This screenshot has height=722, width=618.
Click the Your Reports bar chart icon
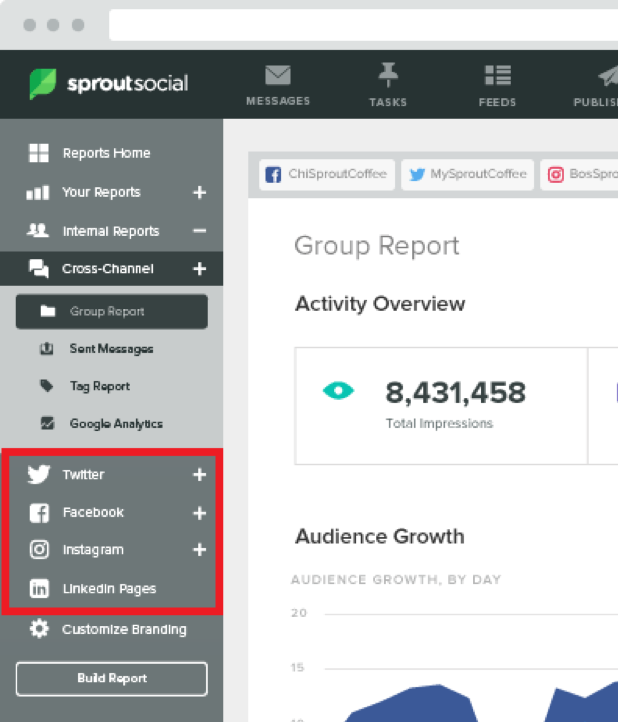pos(38,192)
